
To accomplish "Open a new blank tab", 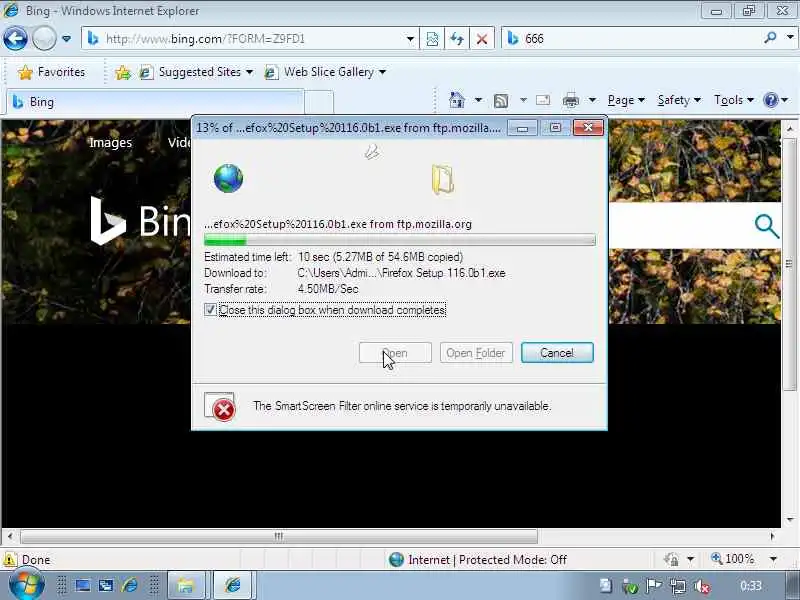I will [x=319, y=102].
